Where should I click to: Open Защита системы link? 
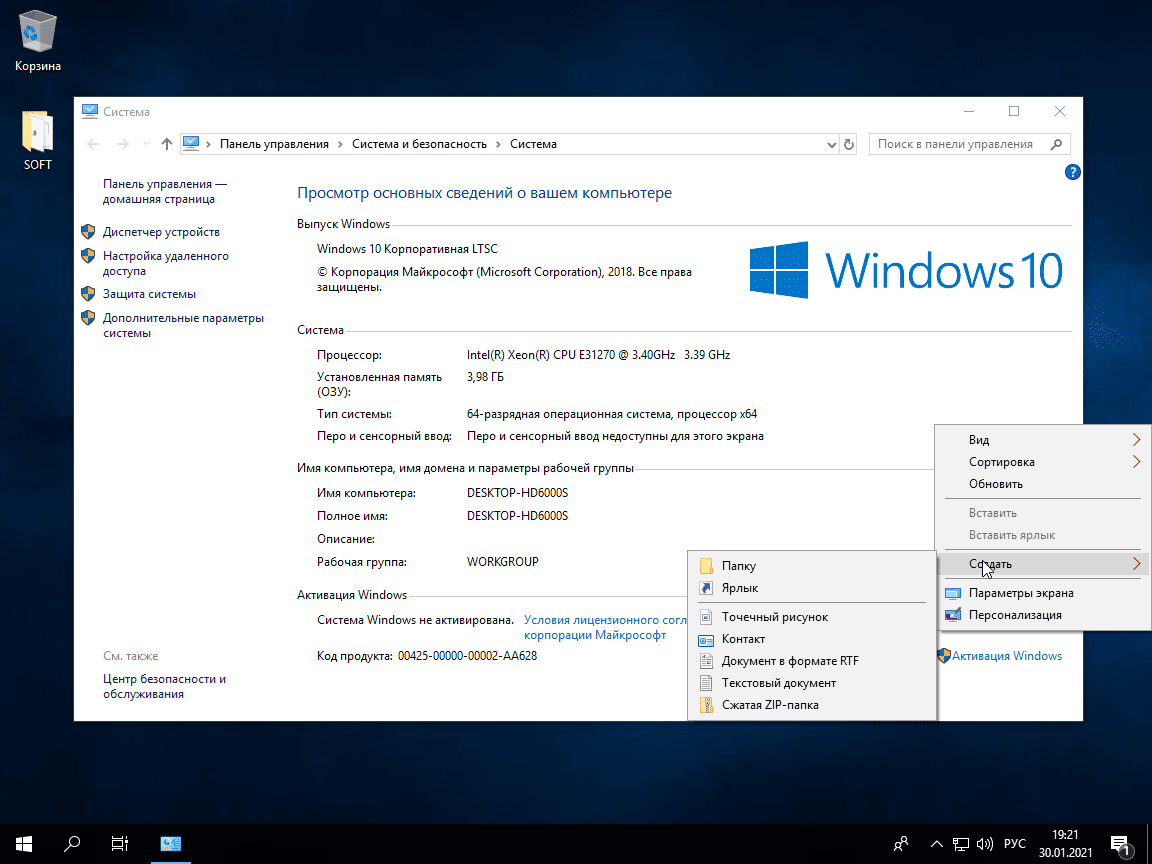[x=149, y=294]
